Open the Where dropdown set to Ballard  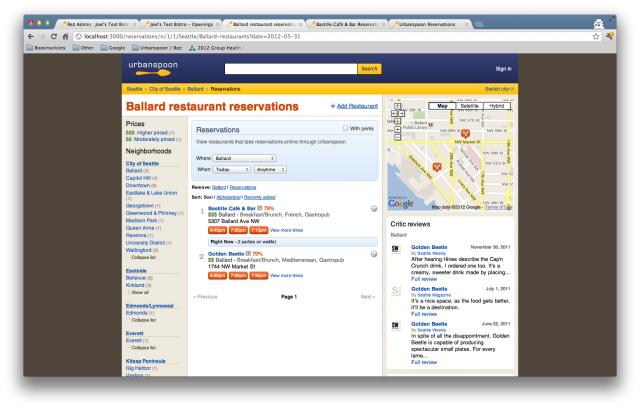coord(244,158)
